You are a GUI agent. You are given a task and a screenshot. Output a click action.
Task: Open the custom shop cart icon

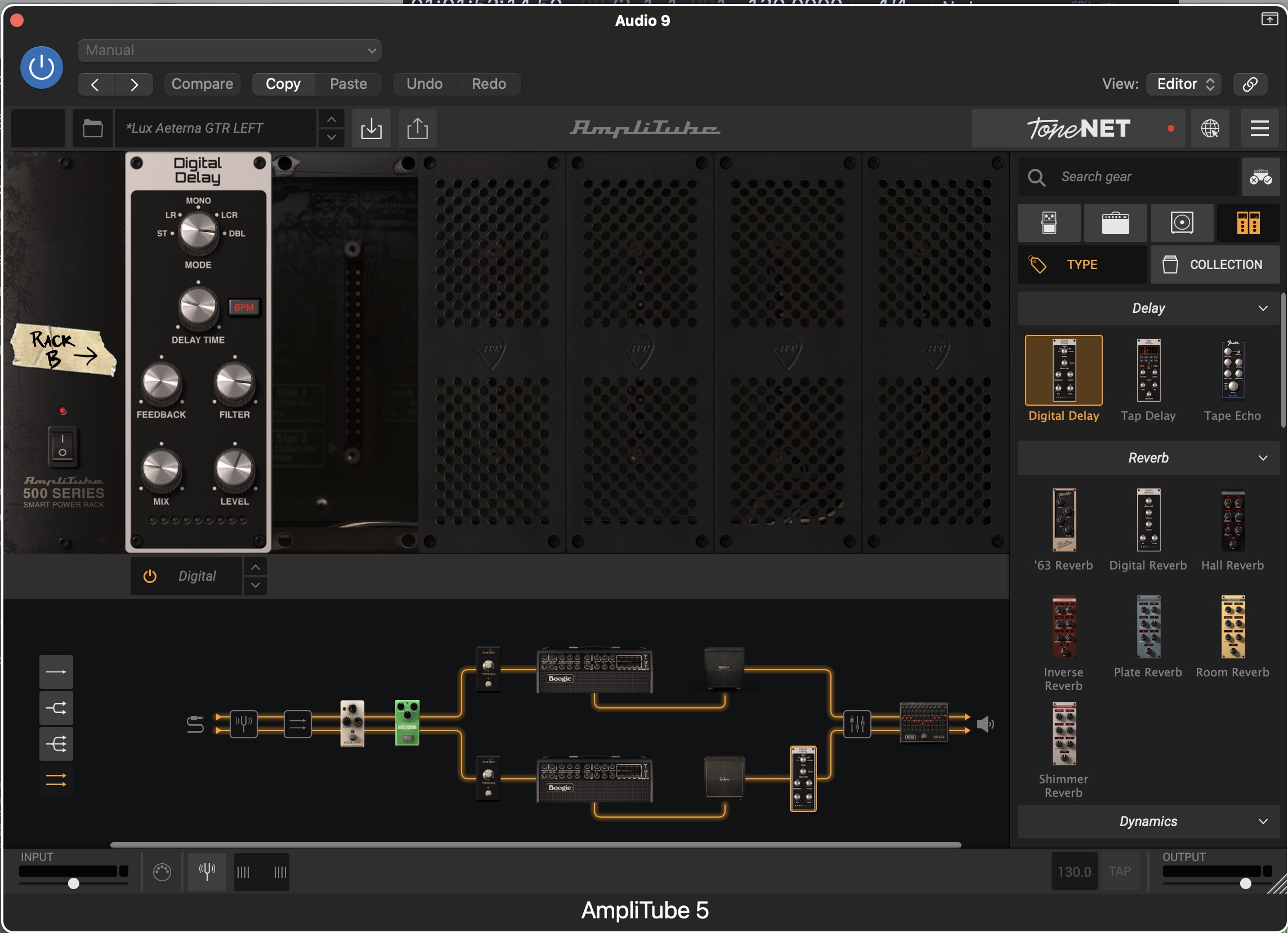1261,177
